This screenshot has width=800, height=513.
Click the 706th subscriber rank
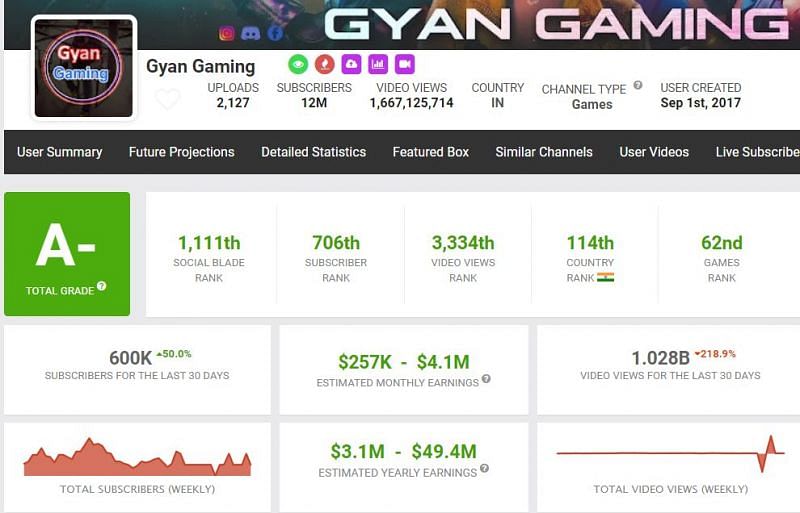336,243
